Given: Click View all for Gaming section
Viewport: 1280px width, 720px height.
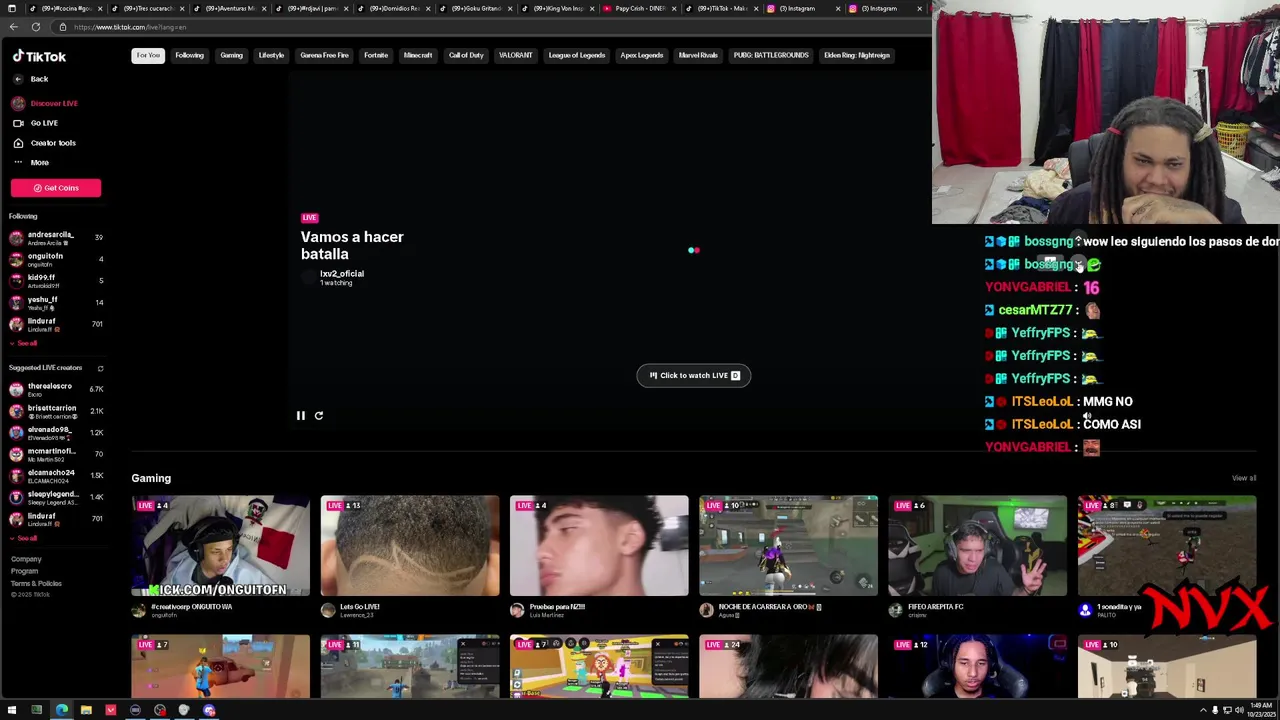Looking at the screenshot, I should (x=1244, y=478).
